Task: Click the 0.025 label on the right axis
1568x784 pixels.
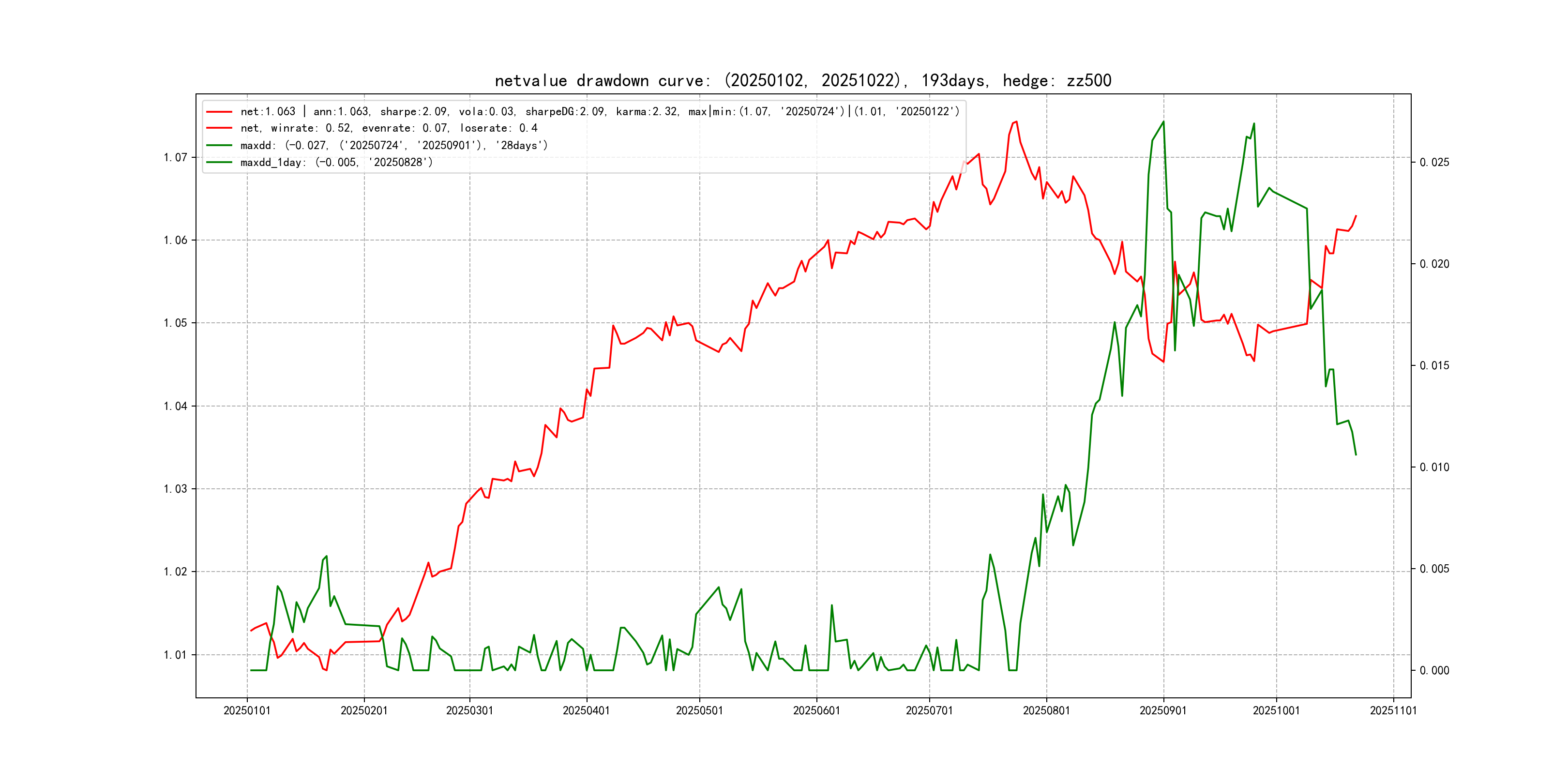Action: (1434, 163)
